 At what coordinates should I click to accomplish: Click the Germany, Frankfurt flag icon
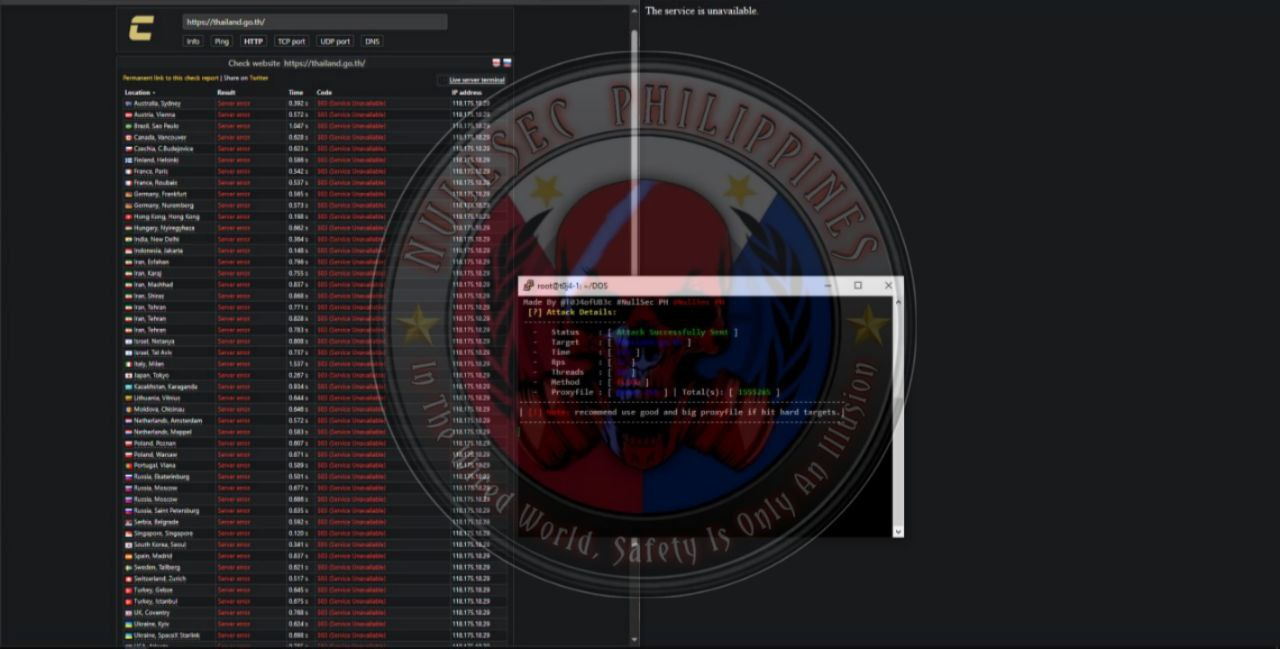pyautogui.click(x=128, y=194)
